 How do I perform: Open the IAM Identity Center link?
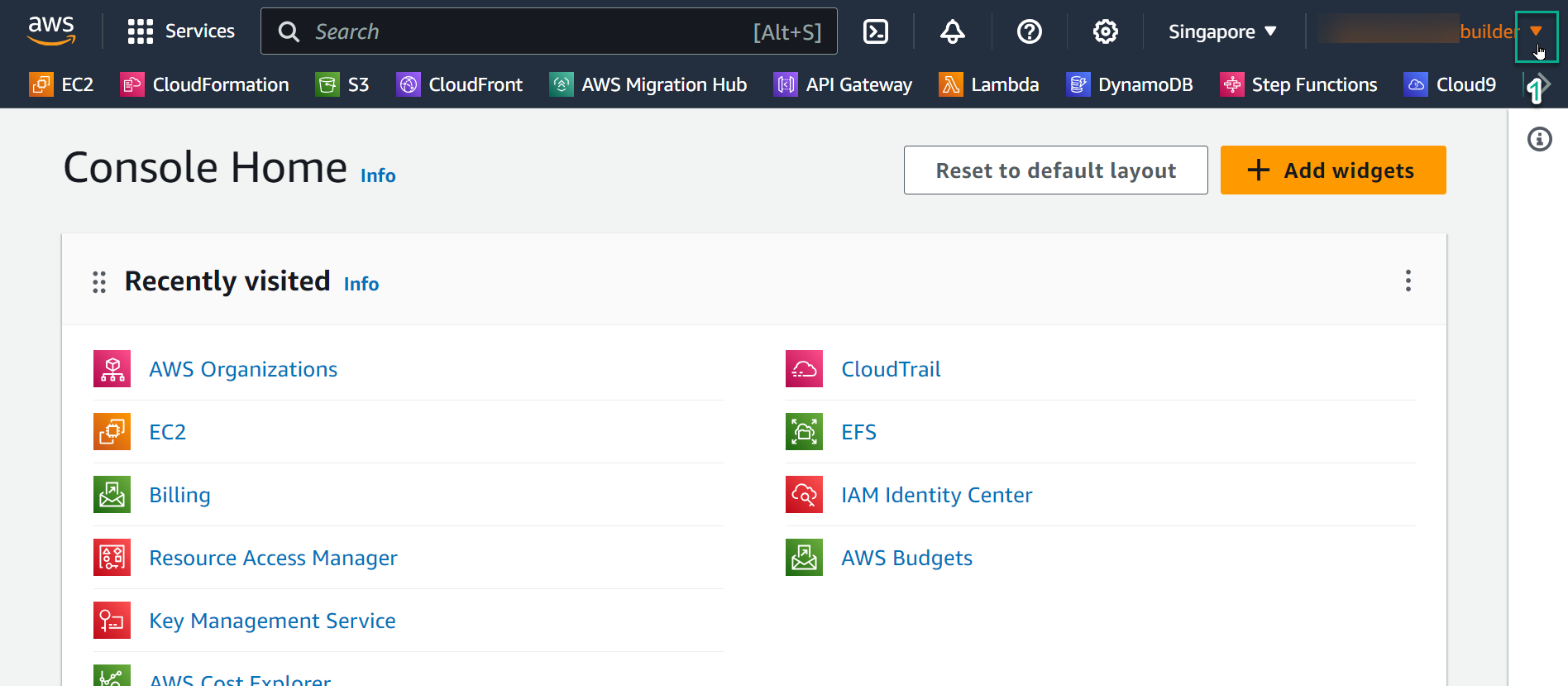[936, 495]
